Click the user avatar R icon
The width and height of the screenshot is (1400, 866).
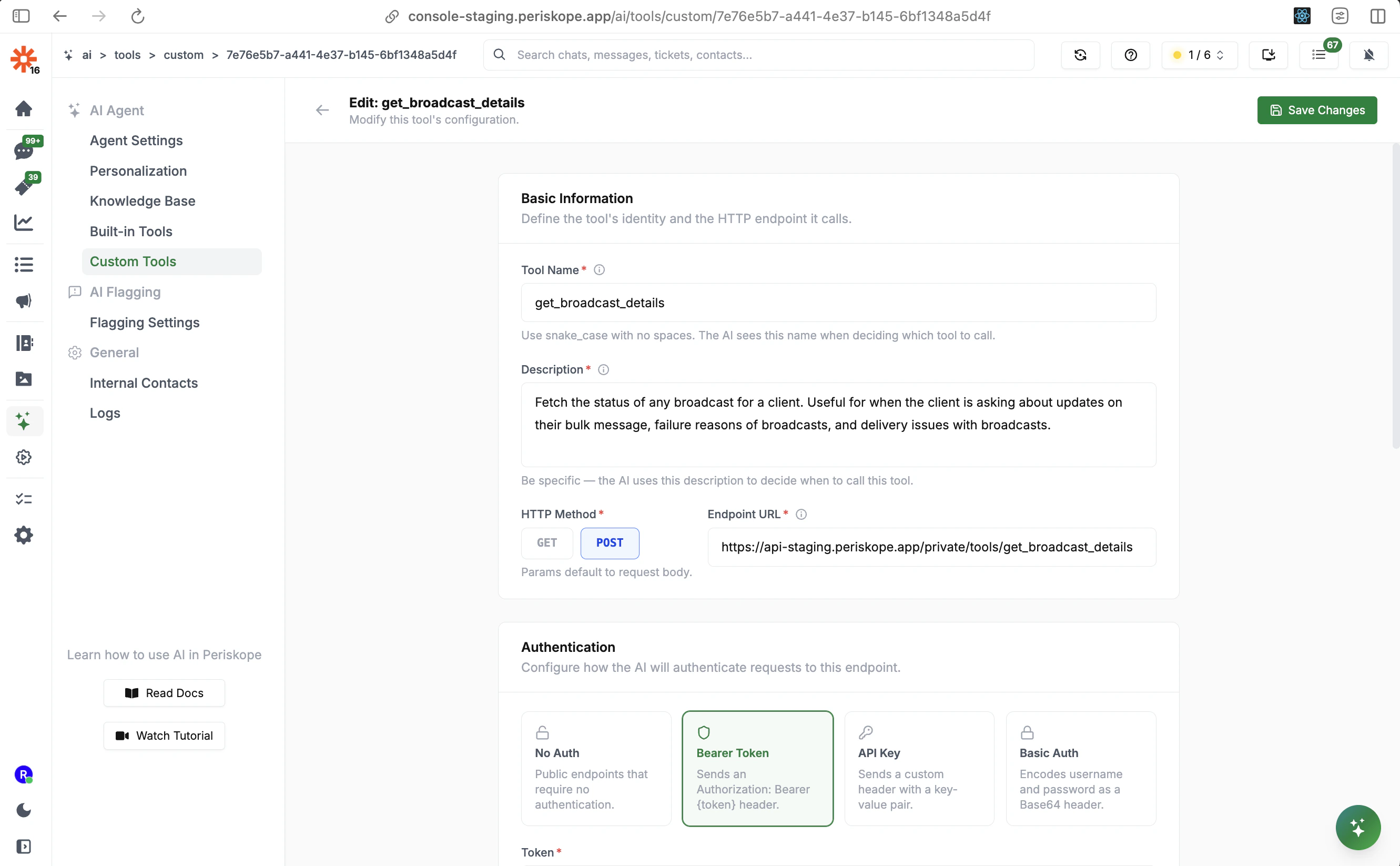coord(24,774)
